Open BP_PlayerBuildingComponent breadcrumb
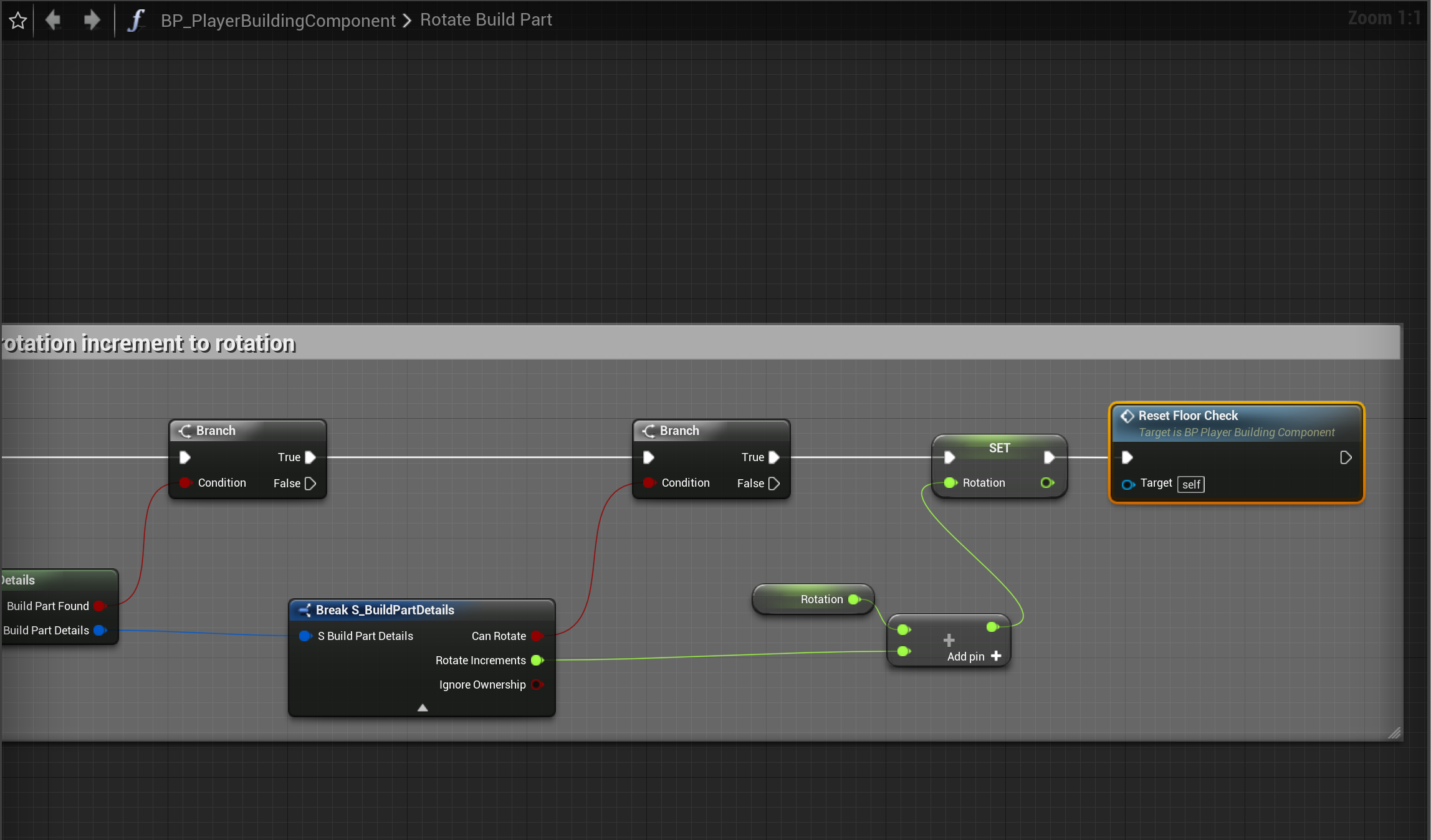This screenshot has height=840, width=1431. click(278, 21)
